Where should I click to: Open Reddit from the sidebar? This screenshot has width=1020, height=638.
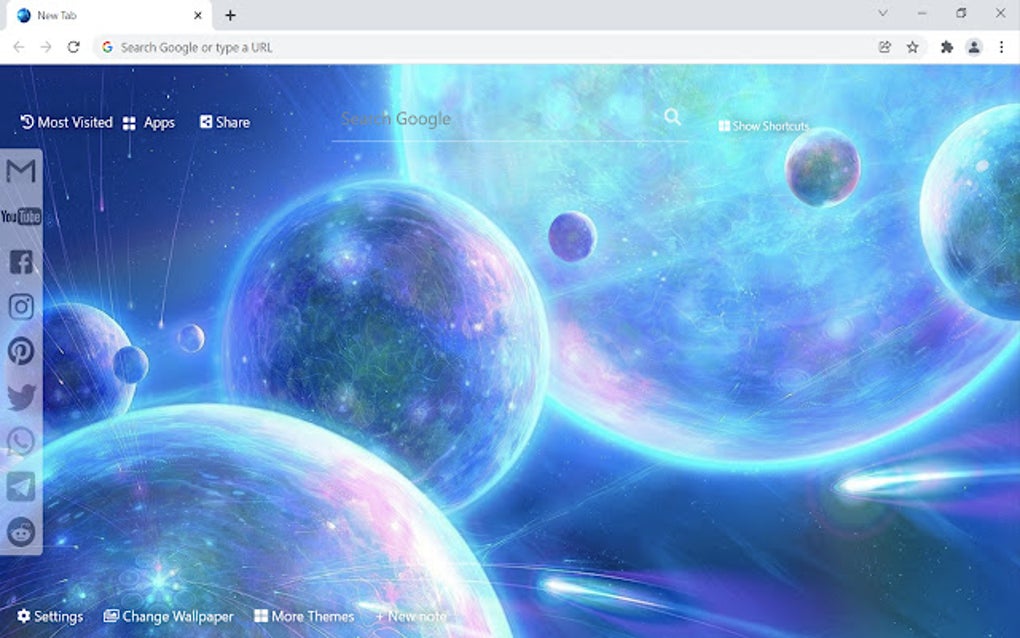point(21,532)
